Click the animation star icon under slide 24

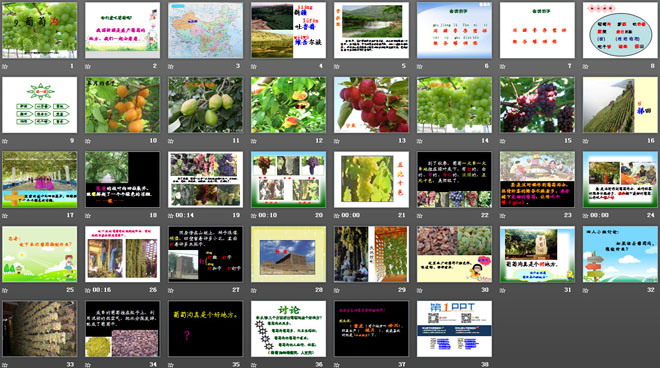[586, 216]
